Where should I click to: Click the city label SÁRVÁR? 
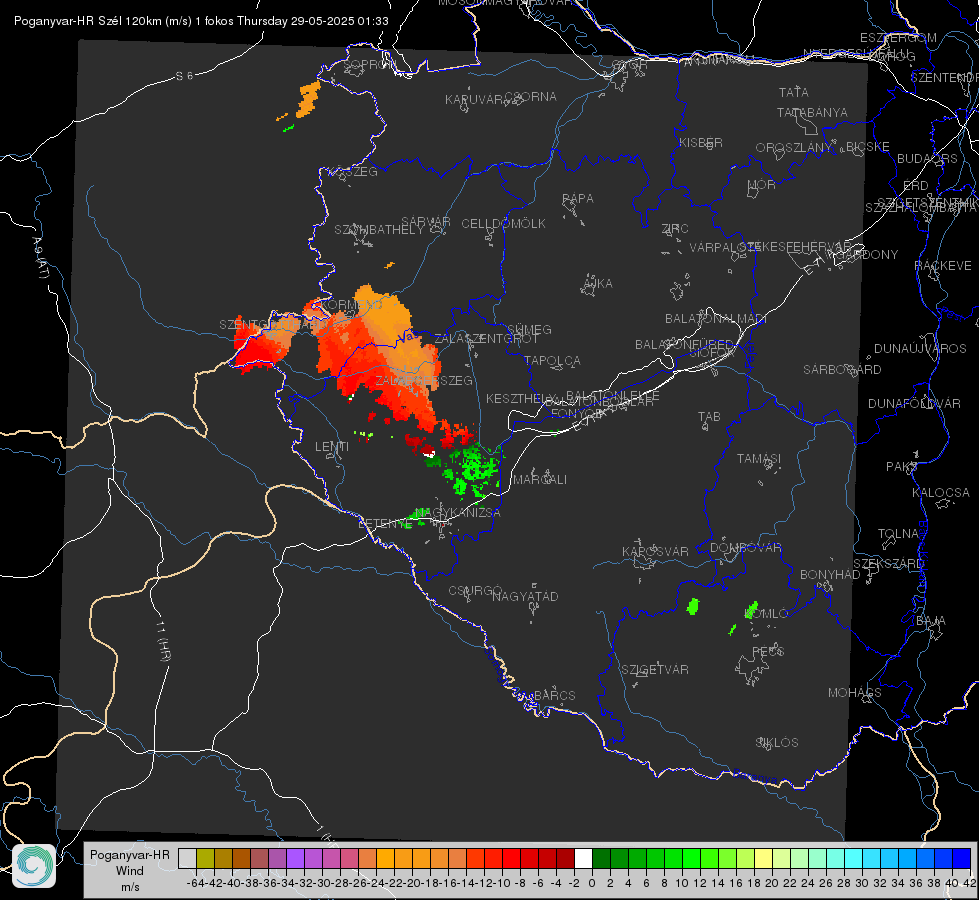(x=426, y=222)
